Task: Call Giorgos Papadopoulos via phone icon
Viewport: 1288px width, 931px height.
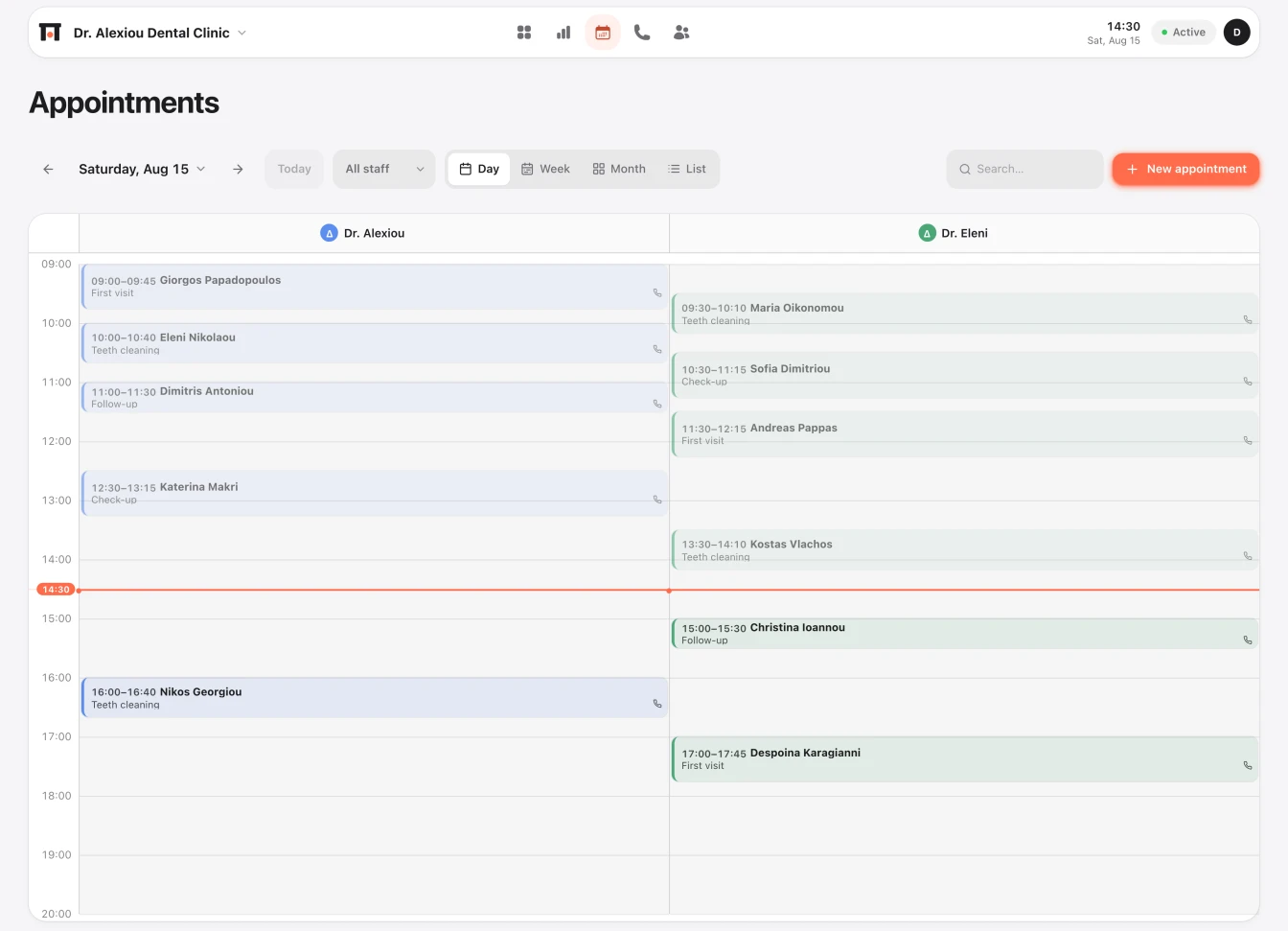Action: pyautogui.click(x=657, y=293)
